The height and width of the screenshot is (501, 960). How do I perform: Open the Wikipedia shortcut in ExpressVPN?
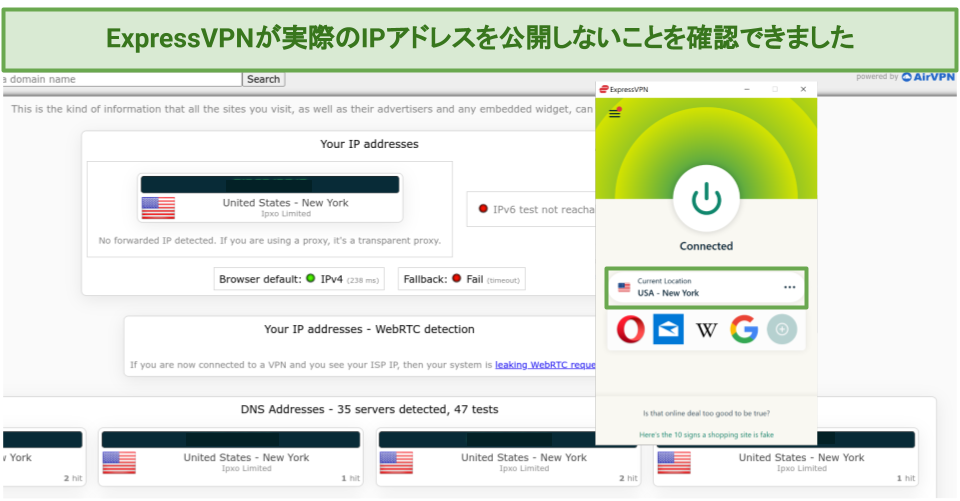coord(706,330)
